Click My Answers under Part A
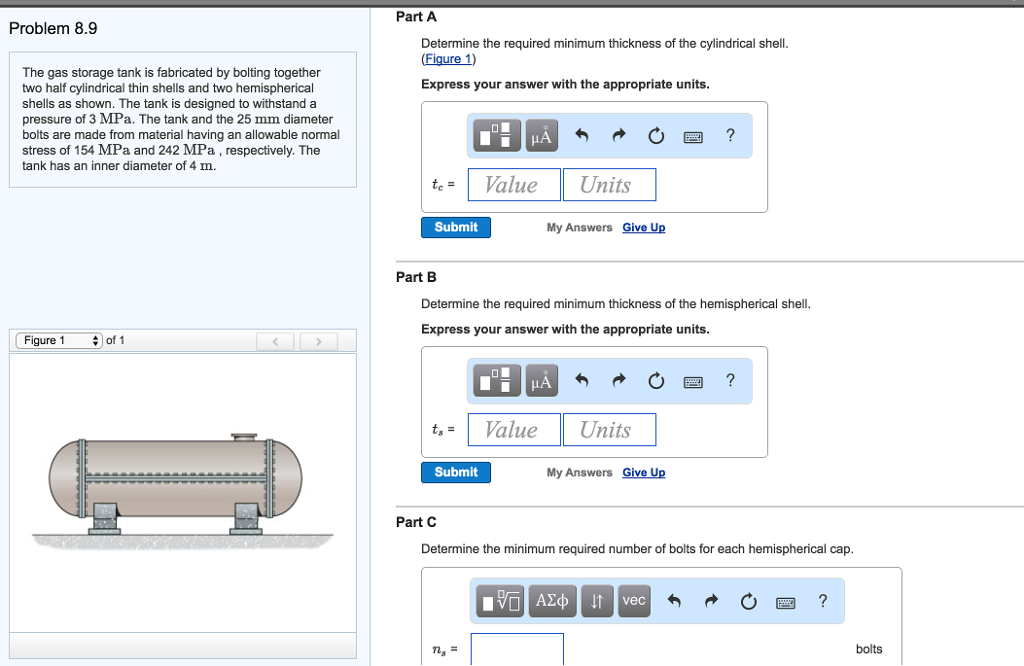 click(579, 227)
